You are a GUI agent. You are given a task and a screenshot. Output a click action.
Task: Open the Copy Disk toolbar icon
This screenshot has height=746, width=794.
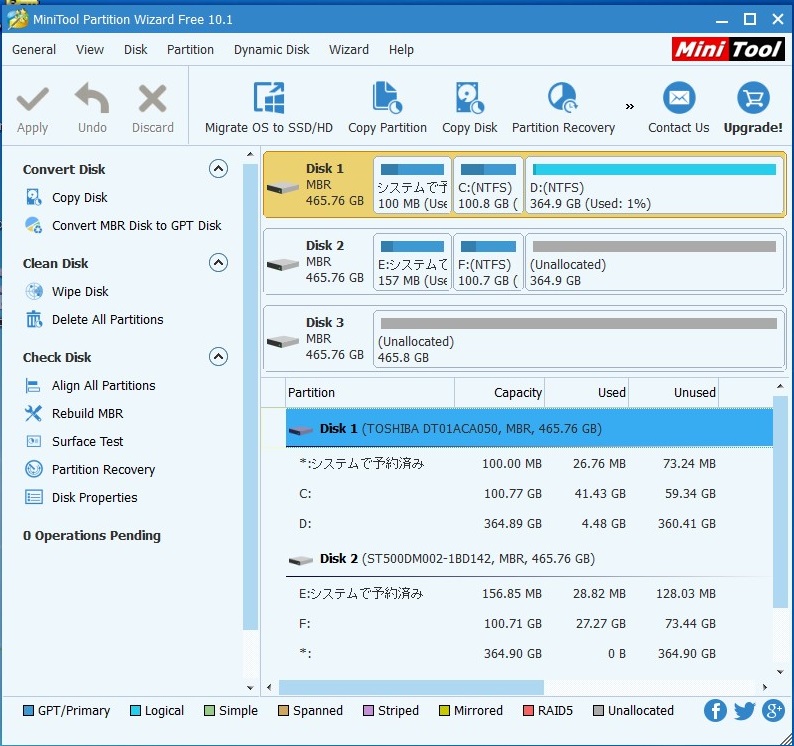point(469,97)
